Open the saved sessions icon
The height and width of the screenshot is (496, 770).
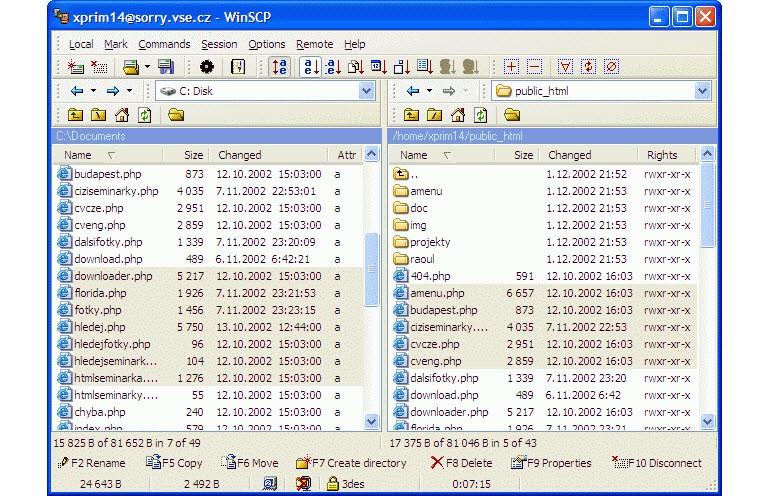pos(130,67)
